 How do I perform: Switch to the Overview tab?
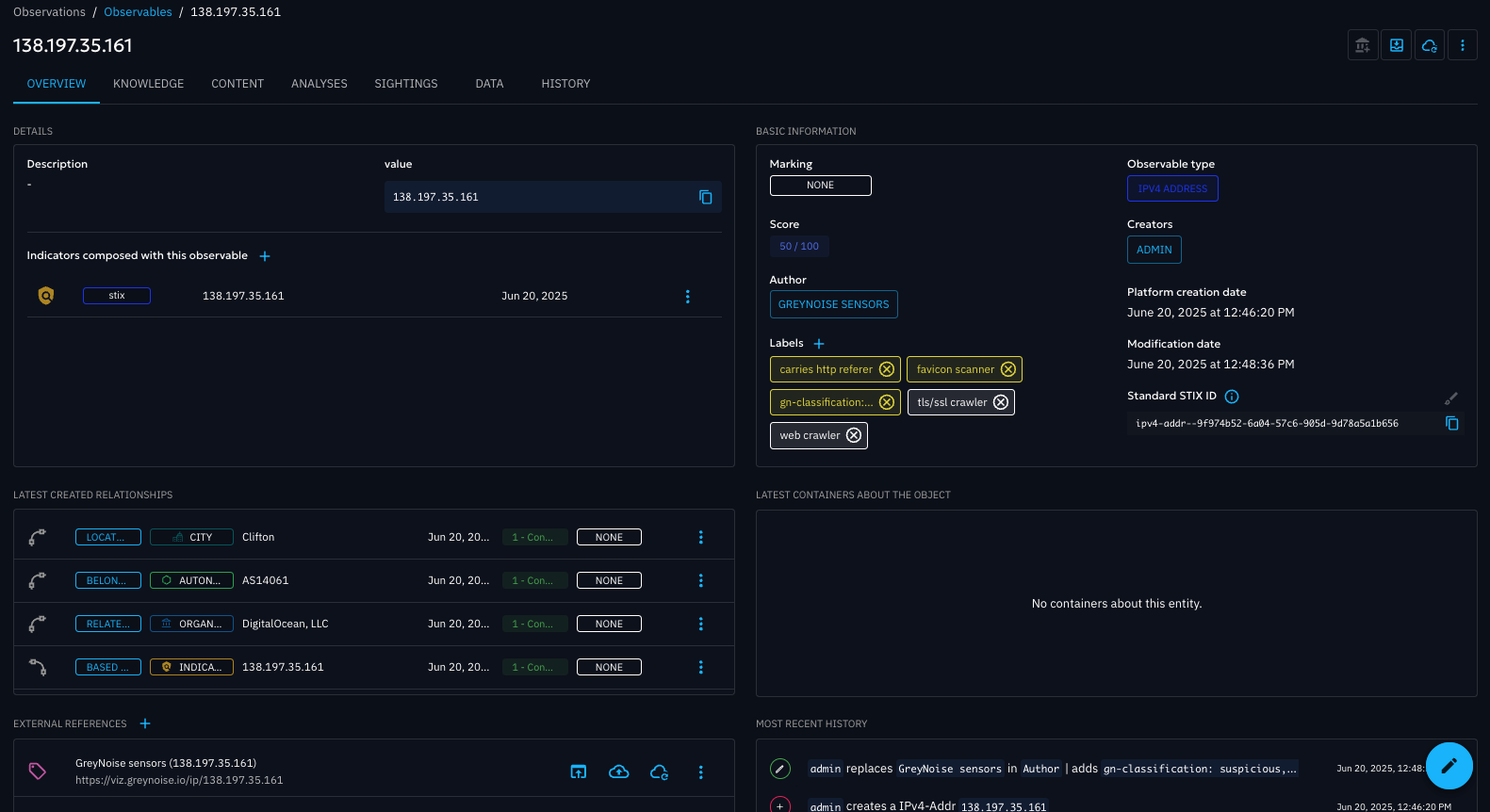pos(57,84)
